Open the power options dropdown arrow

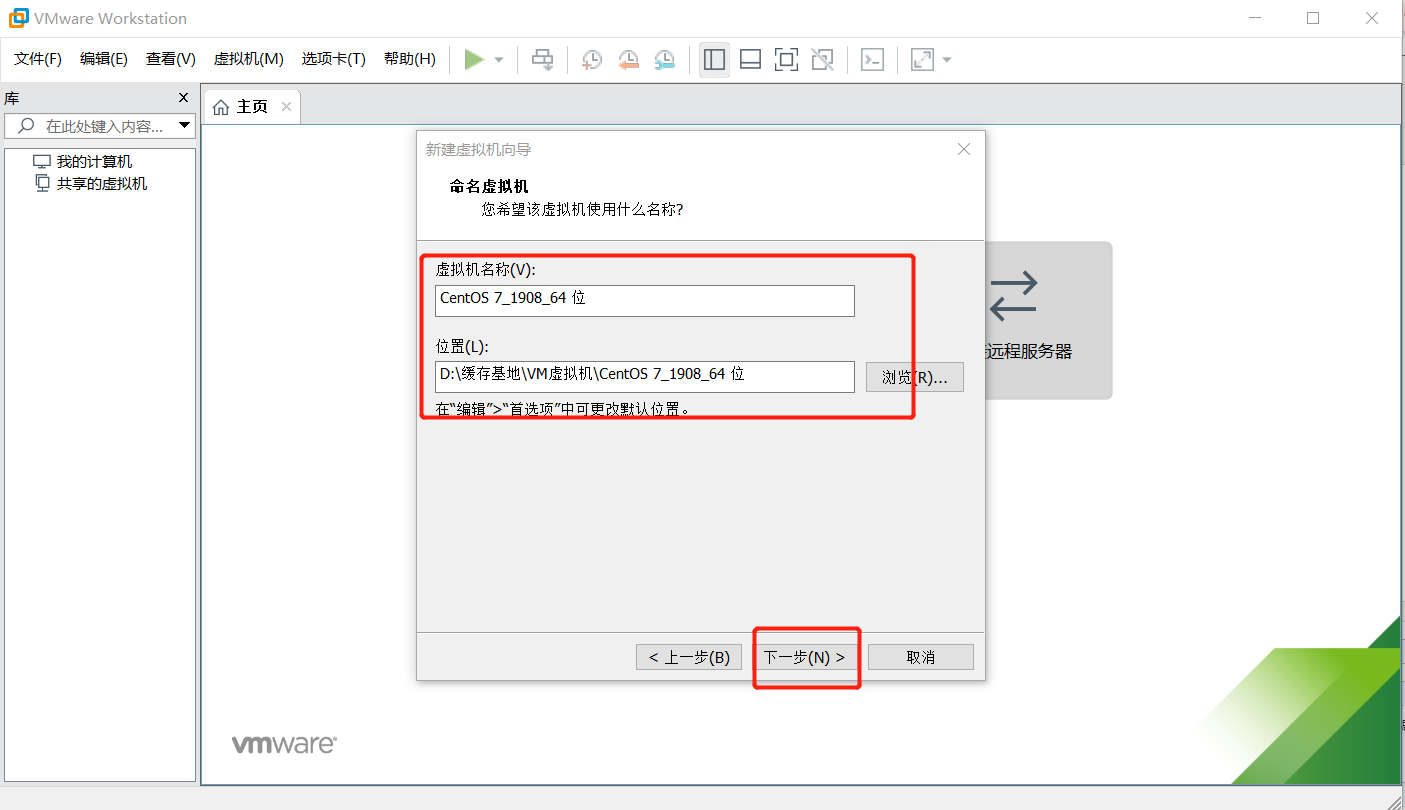(499, 60)
